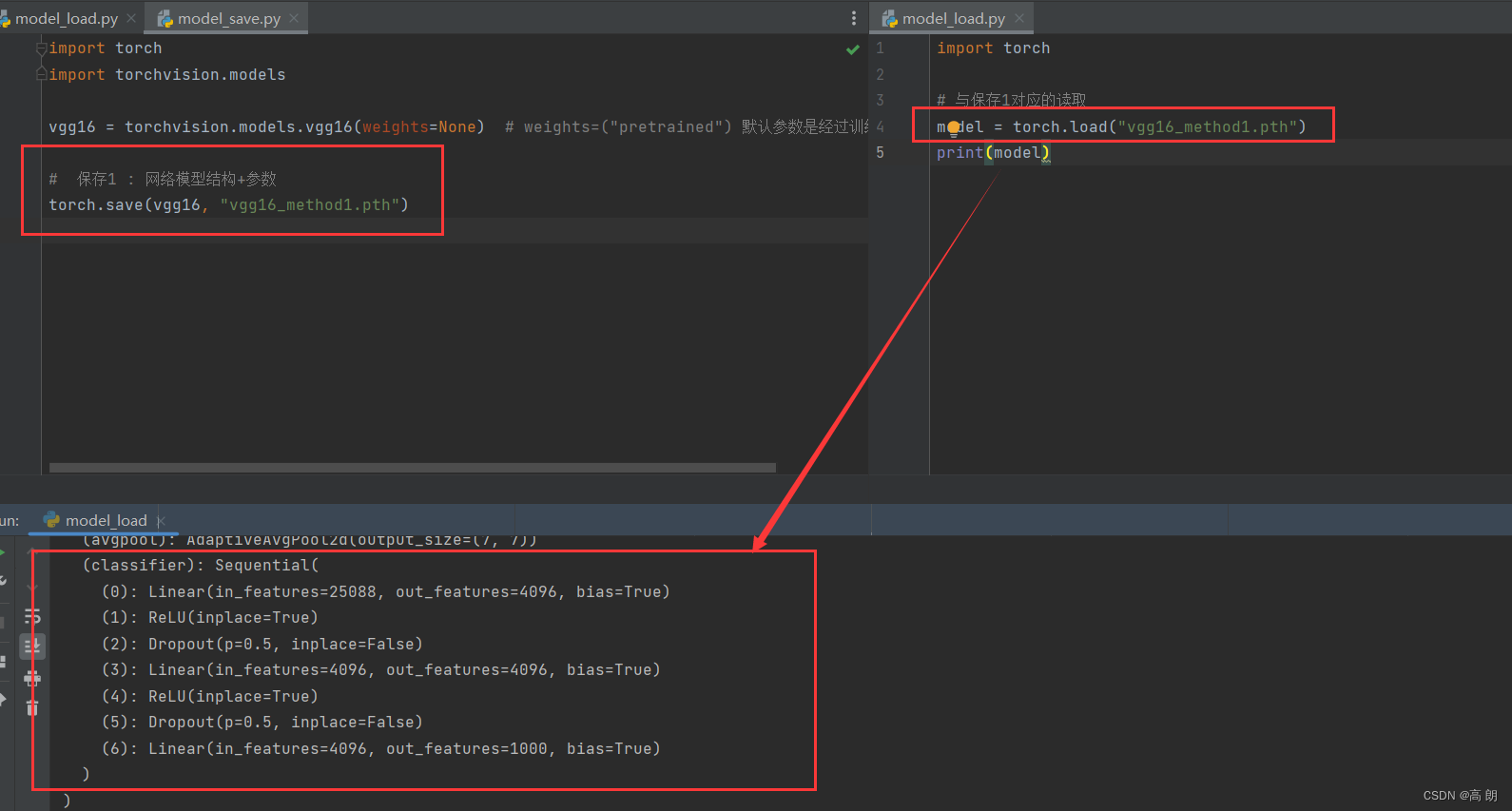Click line number 5 in right gutter
Viewport: 1512px width, 811px height.
[x=880, y=152]
